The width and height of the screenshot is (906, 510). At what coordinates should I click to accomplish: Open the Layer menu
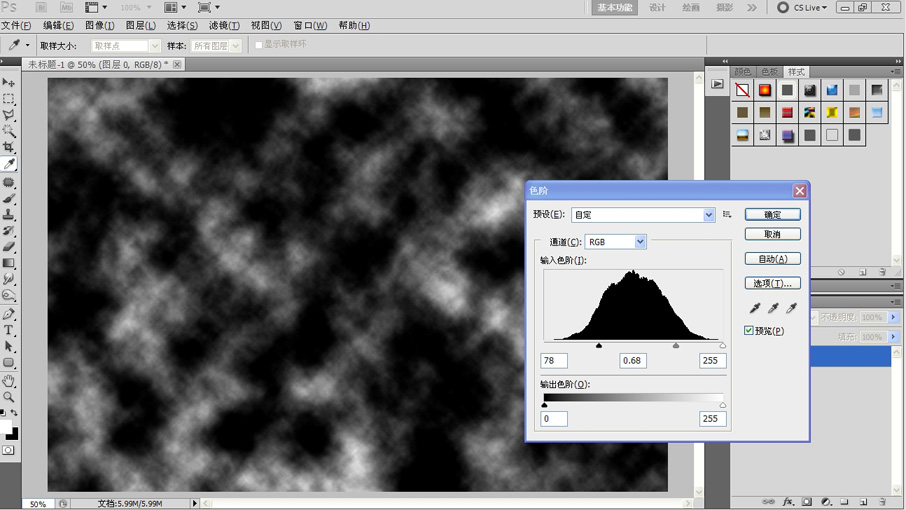(x=141, y=25)
